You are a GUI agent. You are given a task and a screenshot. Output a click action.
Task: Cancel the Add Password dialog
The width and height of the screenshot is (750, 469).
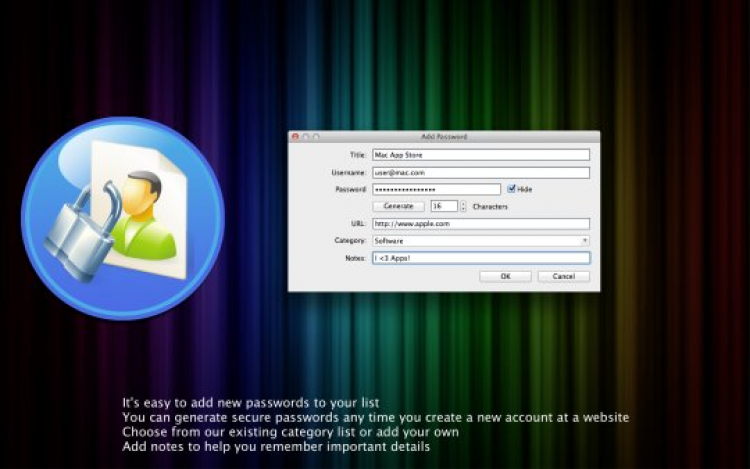(563, 276)
